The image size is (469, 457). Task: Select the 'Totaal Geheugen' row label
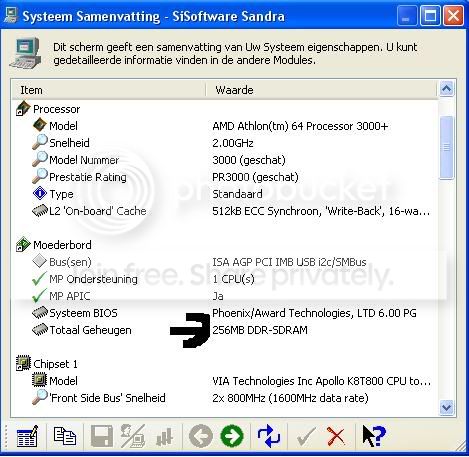tap(90, 330)
